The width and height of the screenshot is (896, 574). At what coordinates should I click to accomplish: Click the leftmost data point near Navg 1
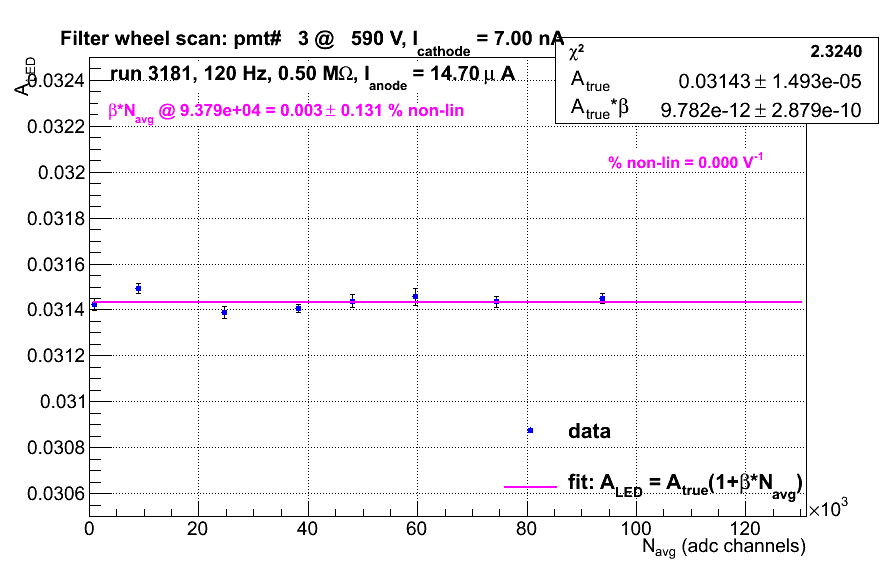pos(94,305)
